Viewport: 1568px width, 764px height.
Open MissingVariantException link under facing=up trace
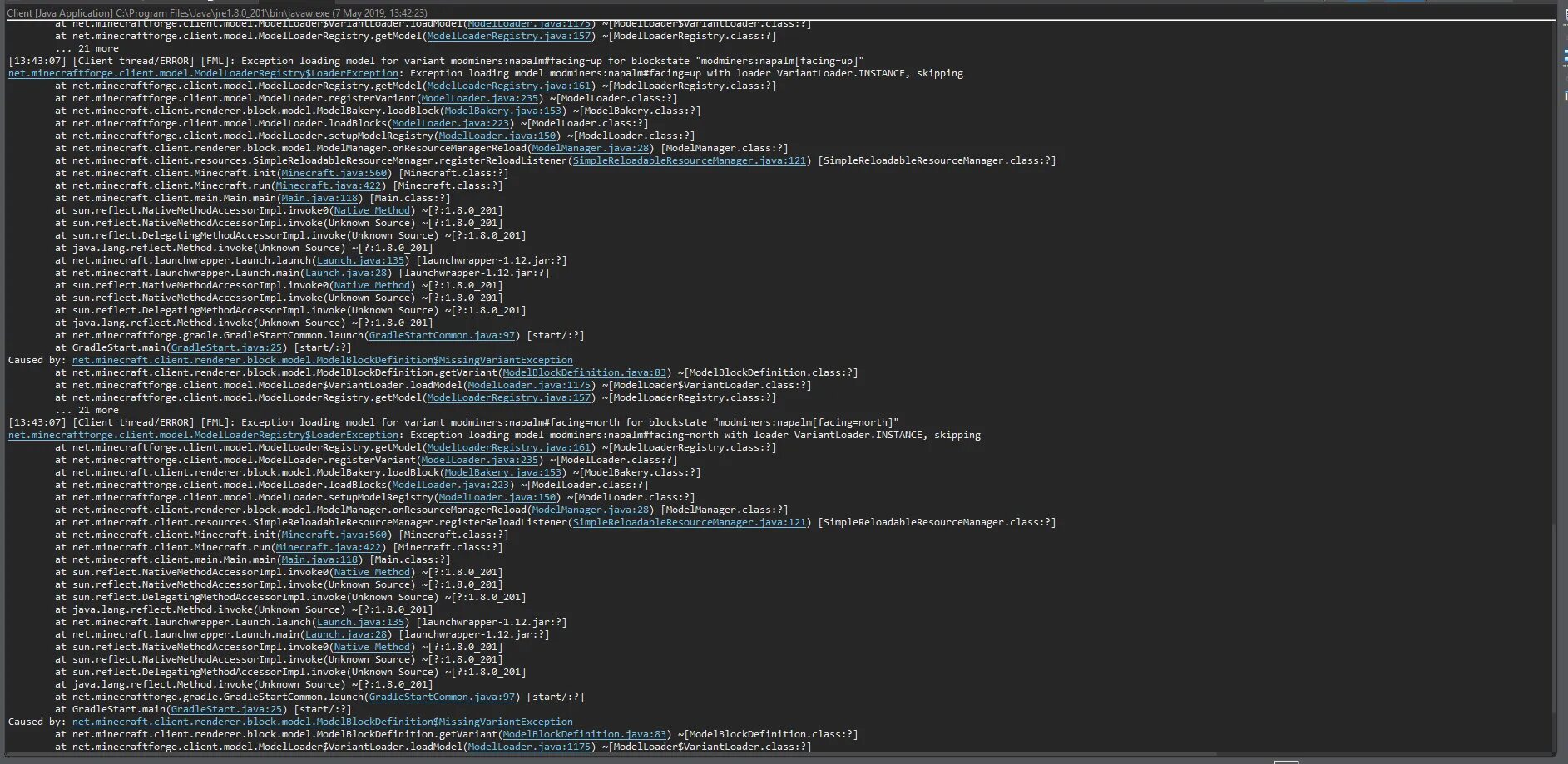pyautogui.click(x=323, y=360)
